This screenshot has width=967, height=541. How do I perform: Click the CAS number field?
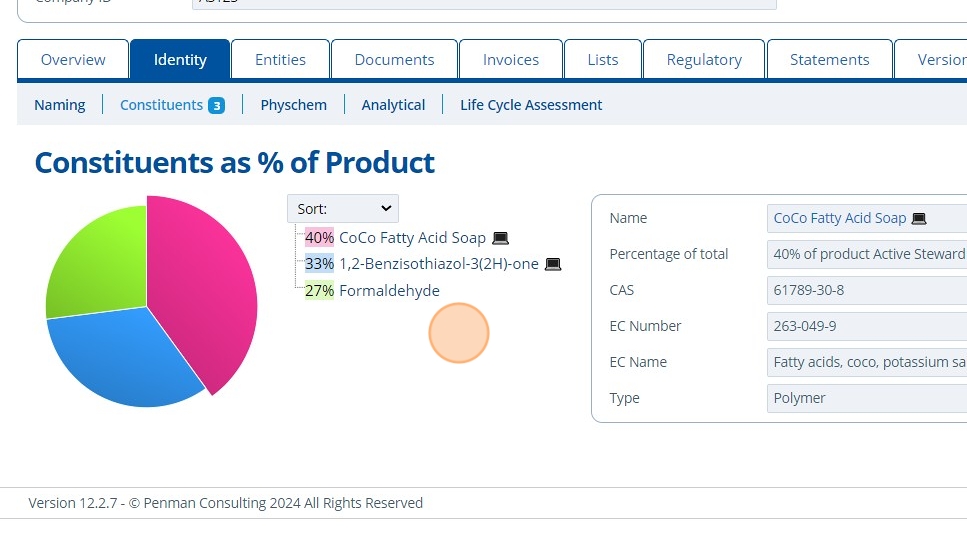865,290
